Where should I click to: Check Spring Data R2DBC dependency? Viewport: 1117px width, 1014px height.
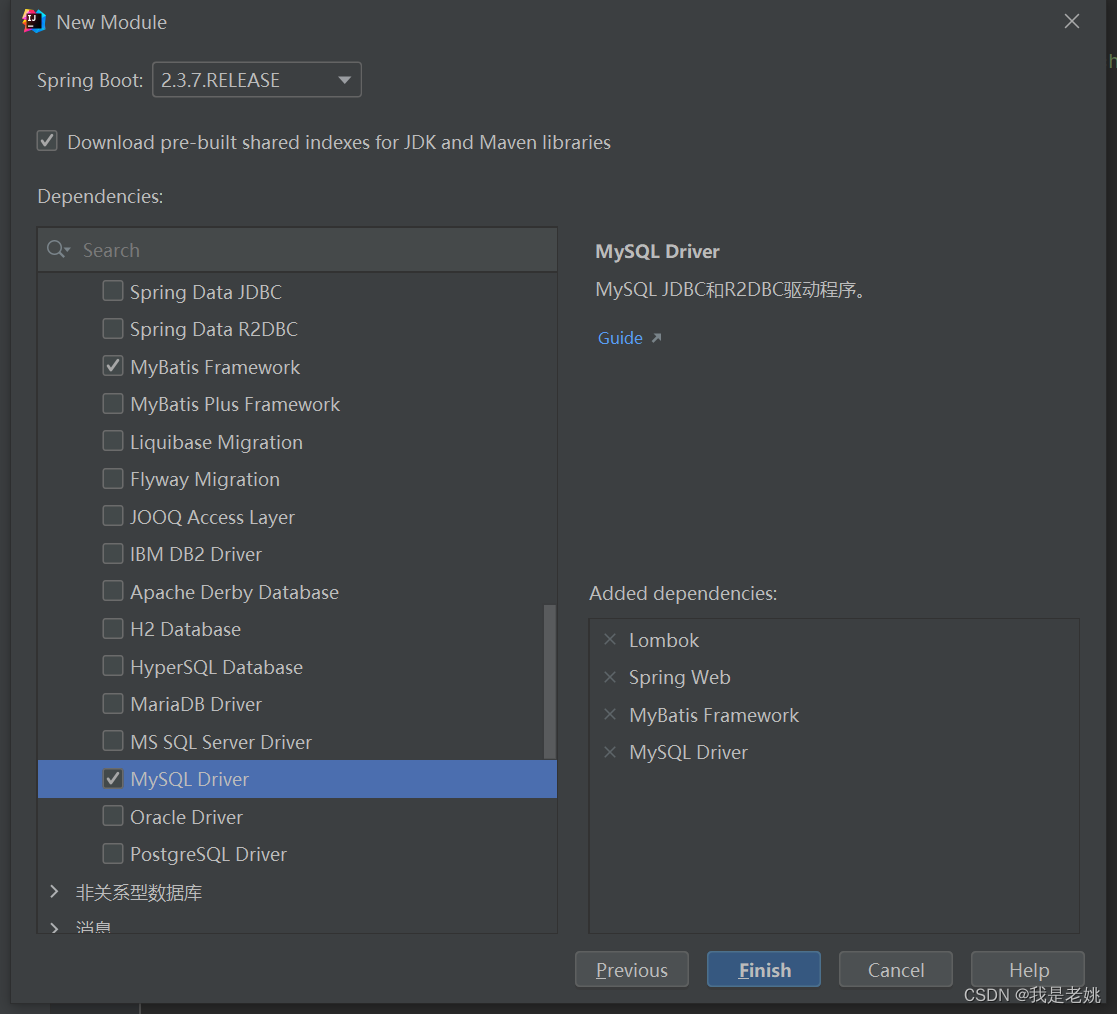[113, 328]
